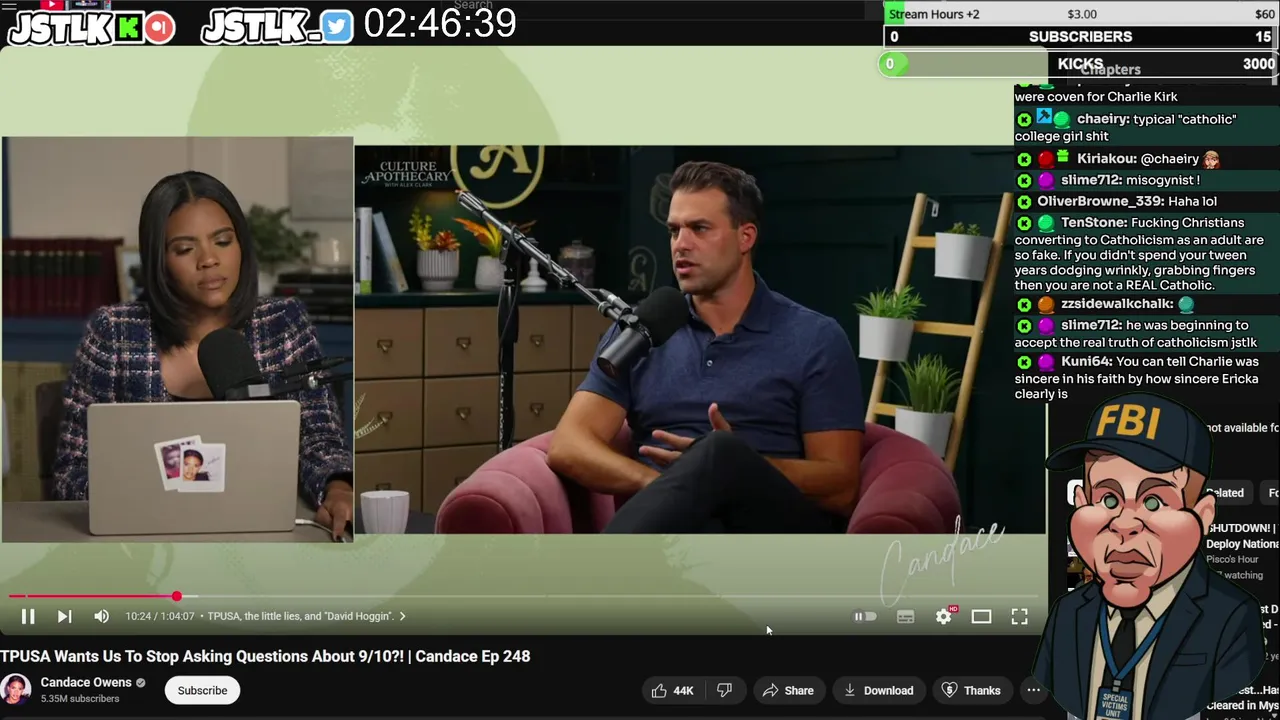Send Thanks to the creator
This screenshot has height=720, width=1280.
pos(971,690)
